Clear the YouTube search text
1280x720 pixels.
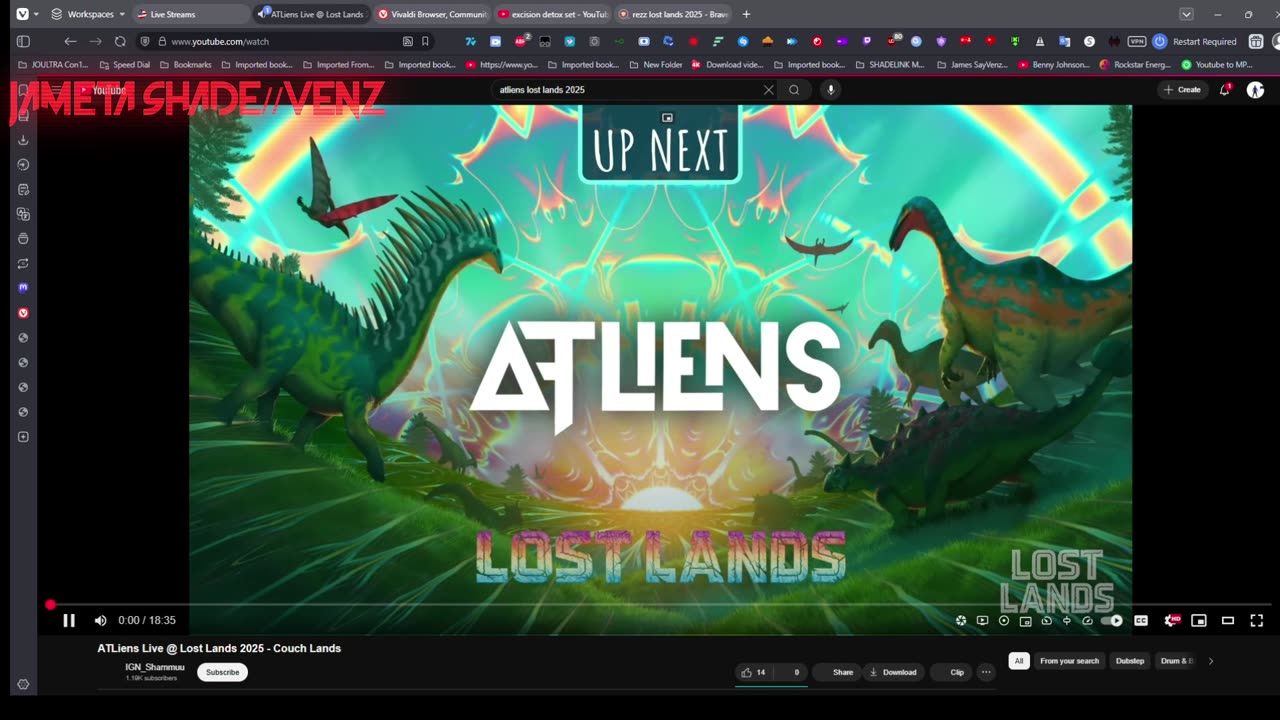769,90
